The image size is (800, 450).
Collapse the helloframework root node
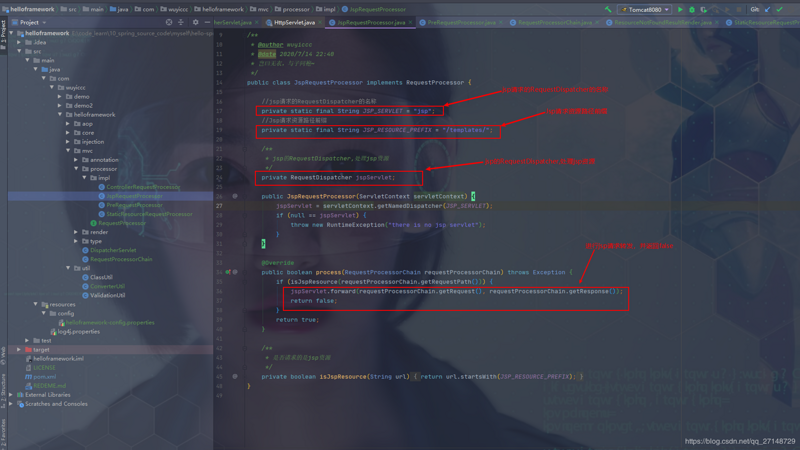[12, 33]
